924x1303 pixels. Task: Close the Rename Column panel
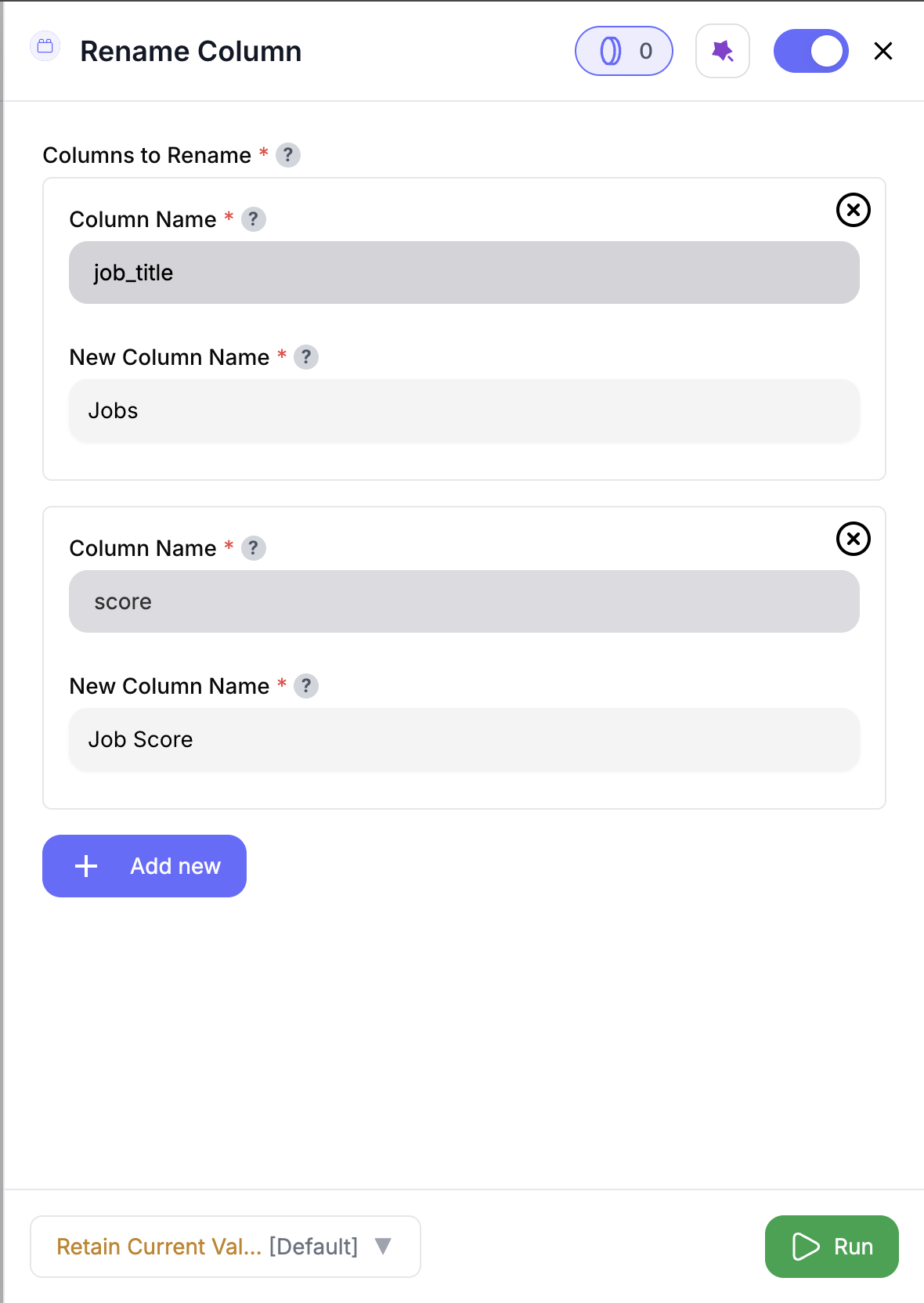coord(883,50)
